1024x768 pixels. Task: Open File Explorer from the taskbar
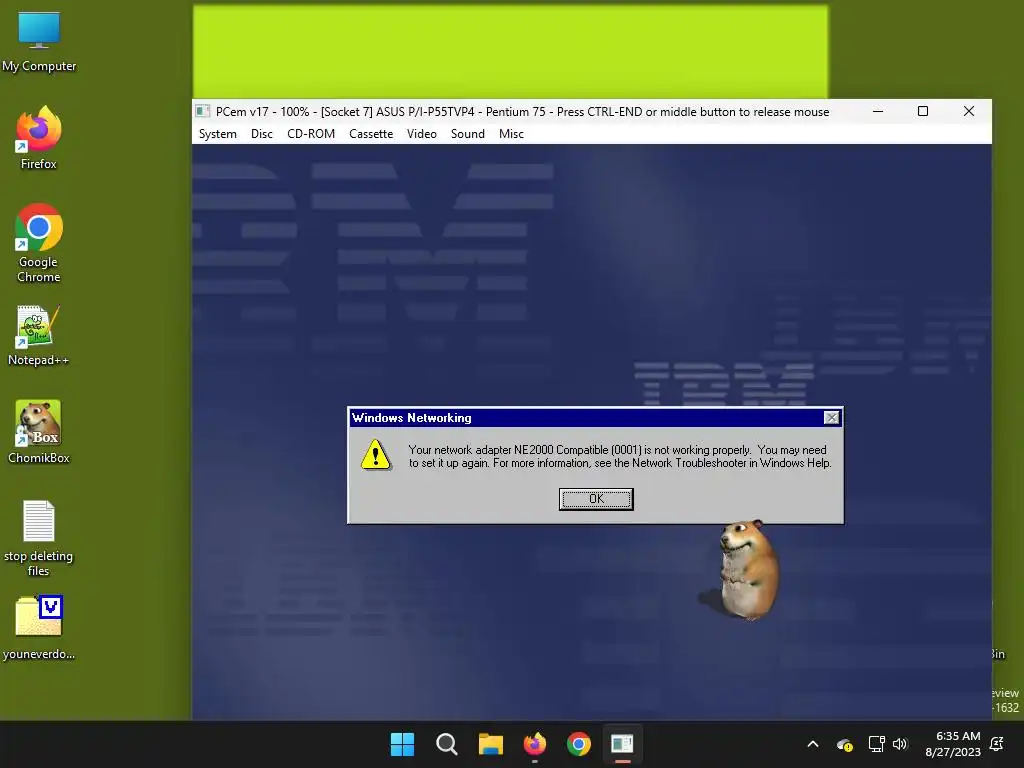pyautogui.click(x=490, y=744)
